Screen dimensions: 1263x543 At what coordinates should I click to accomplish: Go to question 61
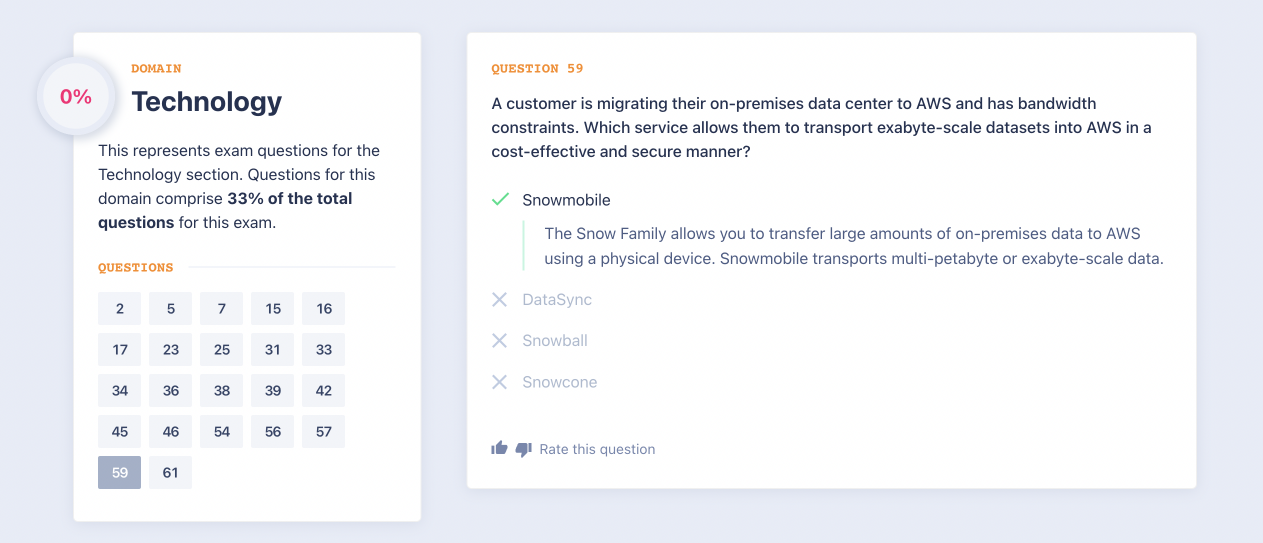point(171,472)
